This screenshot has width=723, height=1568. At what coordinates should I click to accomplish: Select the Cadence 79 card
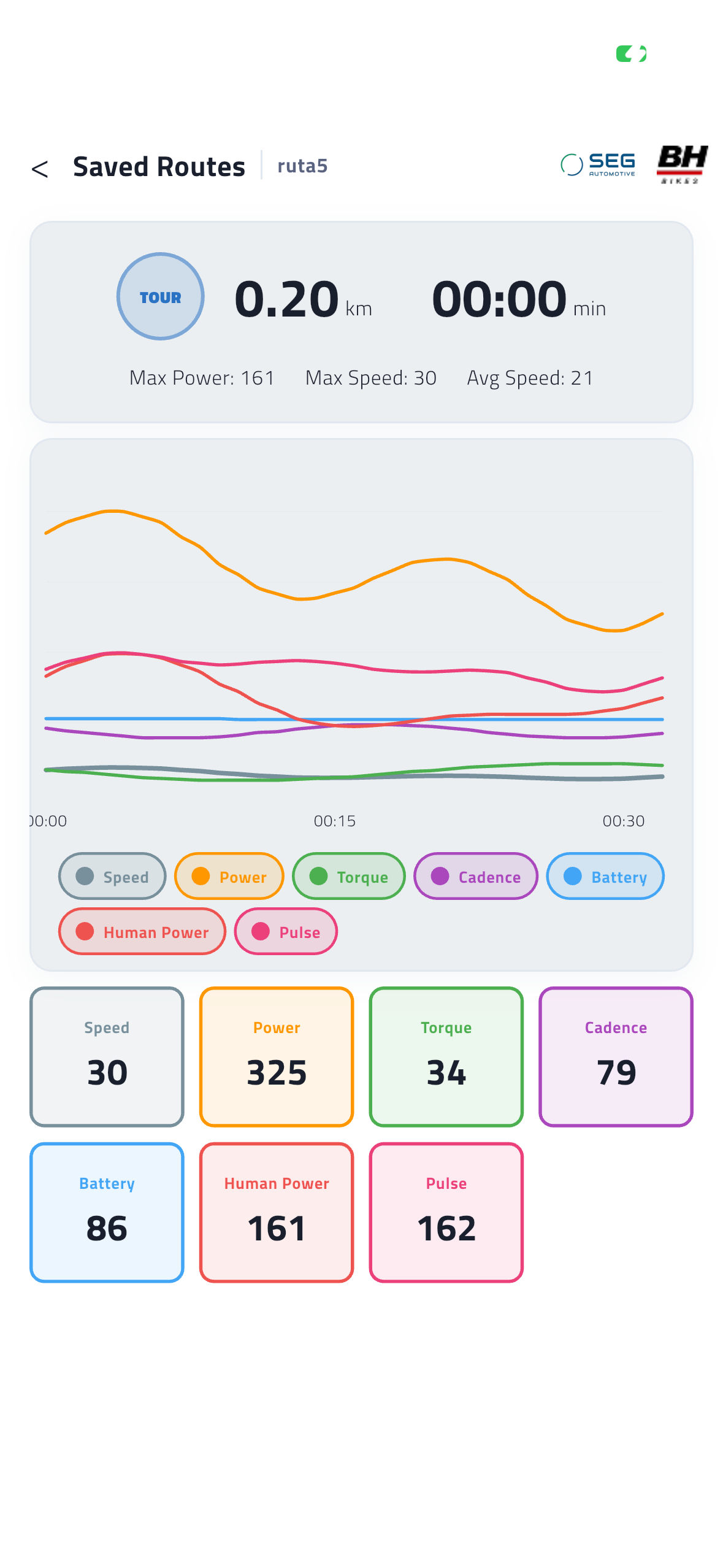pos(616,1057)
